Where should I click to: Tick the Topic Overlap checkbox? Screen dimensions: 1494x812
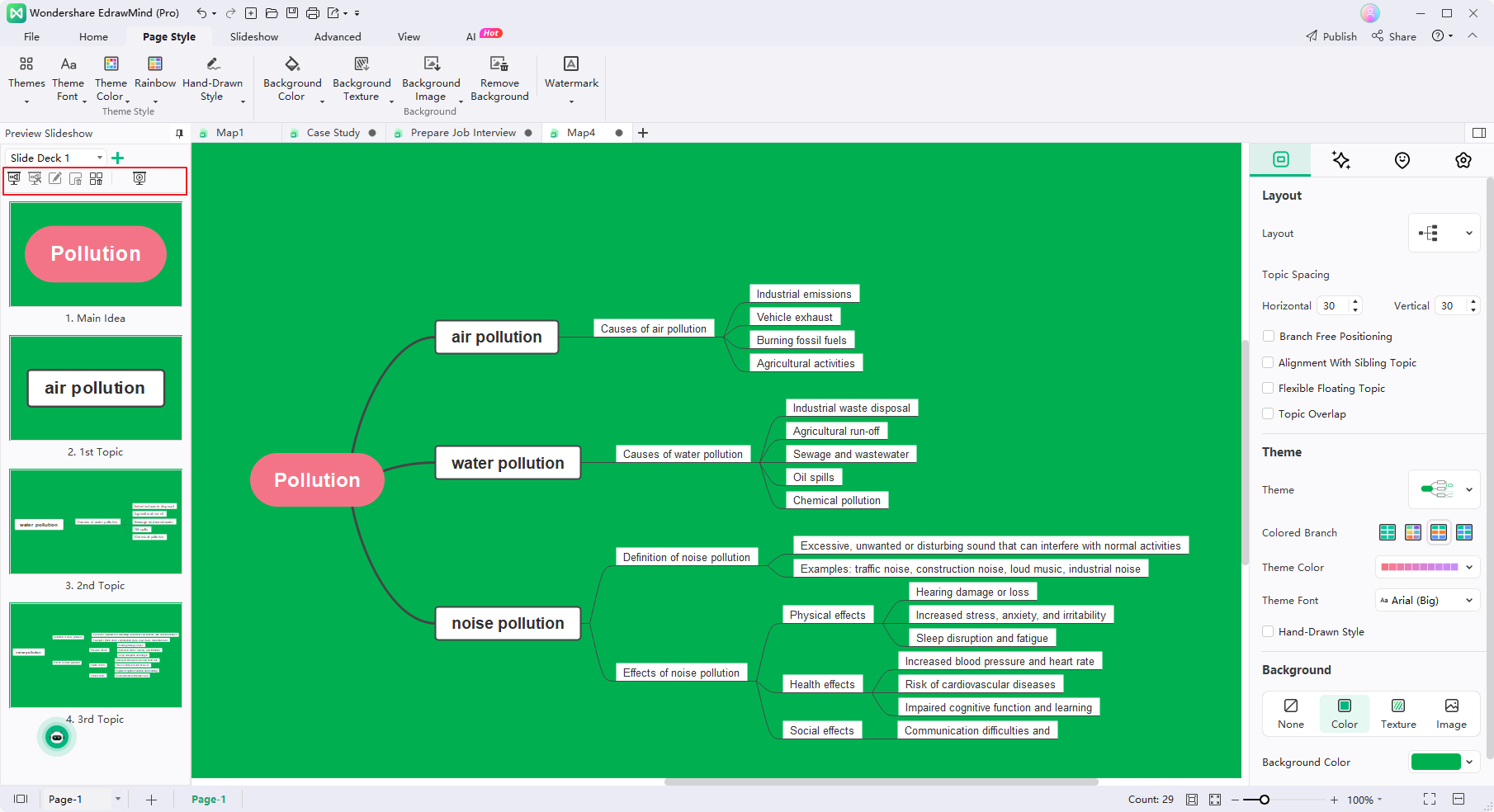[1269, 413]
